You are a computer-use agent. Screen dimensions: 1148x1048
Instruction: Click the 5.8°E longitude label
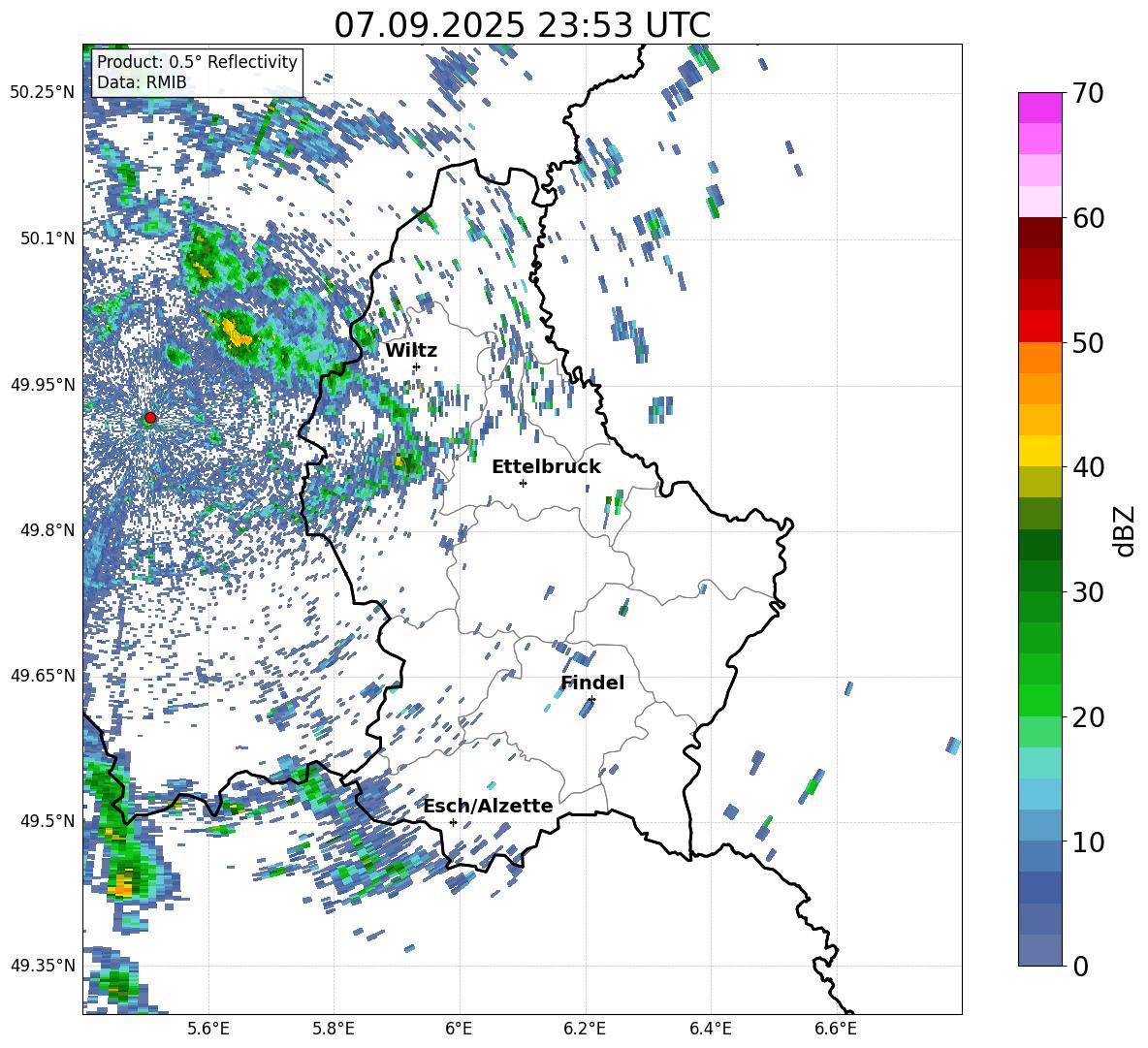334,1030
